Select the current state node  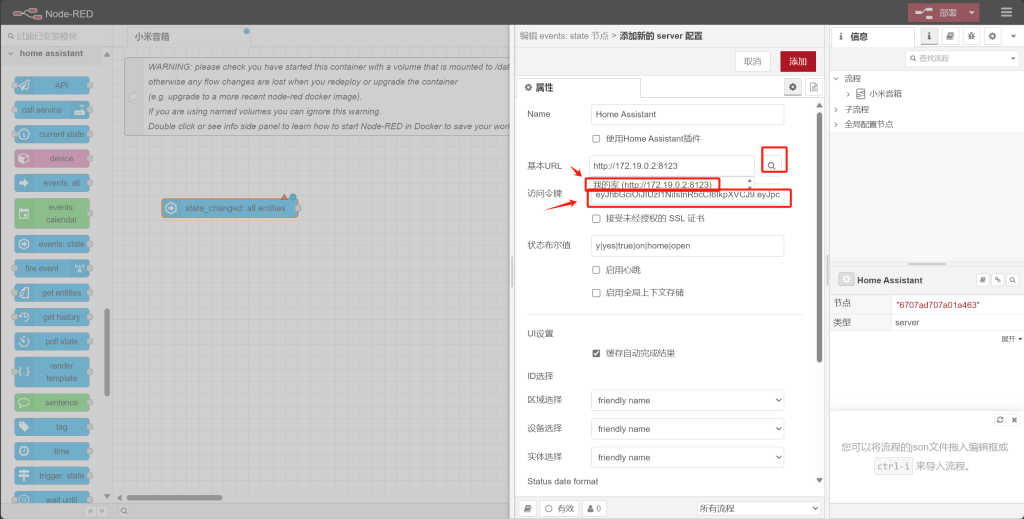[x=52, y=134]
